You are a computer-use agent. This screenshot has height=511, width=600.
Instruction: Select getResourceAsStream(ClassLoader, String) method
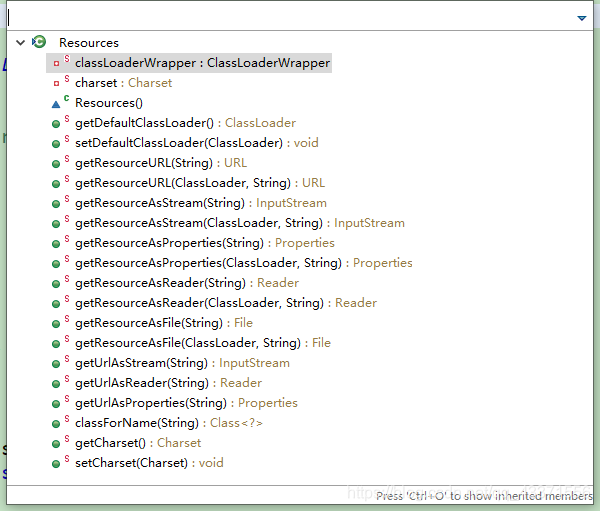tap(240, 223)
